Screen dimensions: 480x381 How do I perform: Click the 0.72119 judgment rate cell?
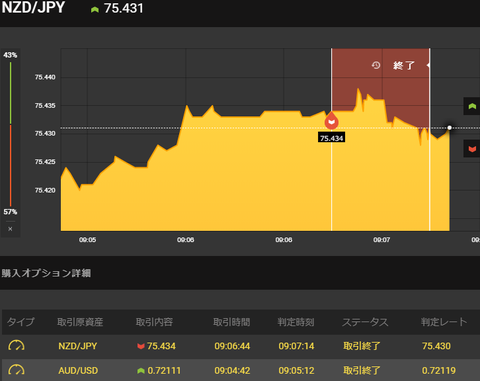439,371
